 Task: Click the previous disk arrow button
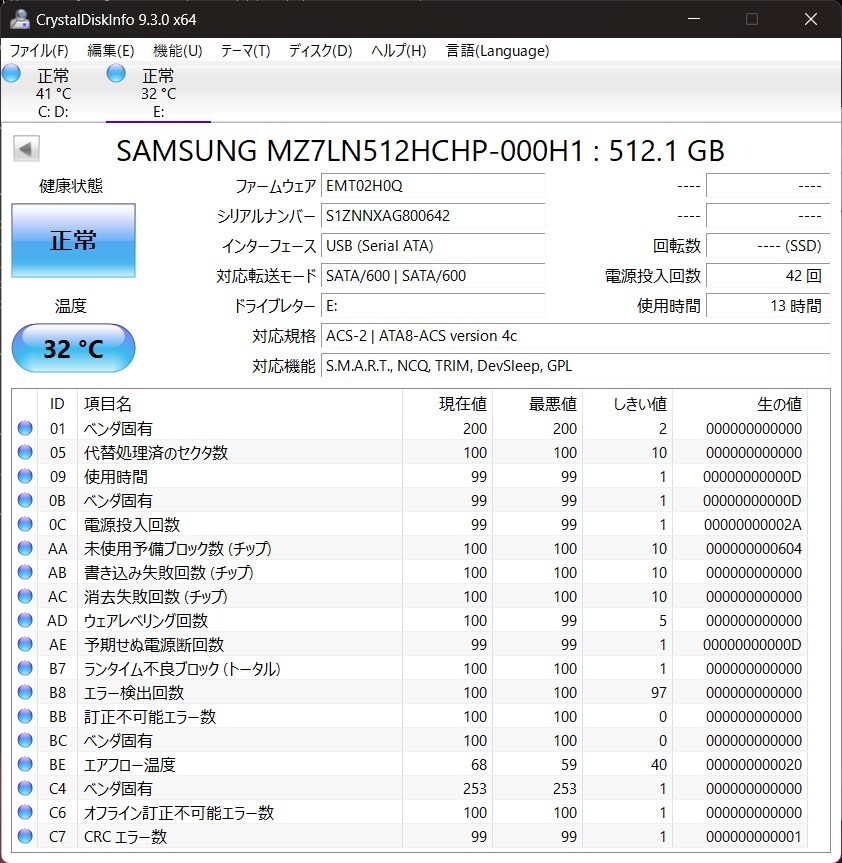coord(26,149)
